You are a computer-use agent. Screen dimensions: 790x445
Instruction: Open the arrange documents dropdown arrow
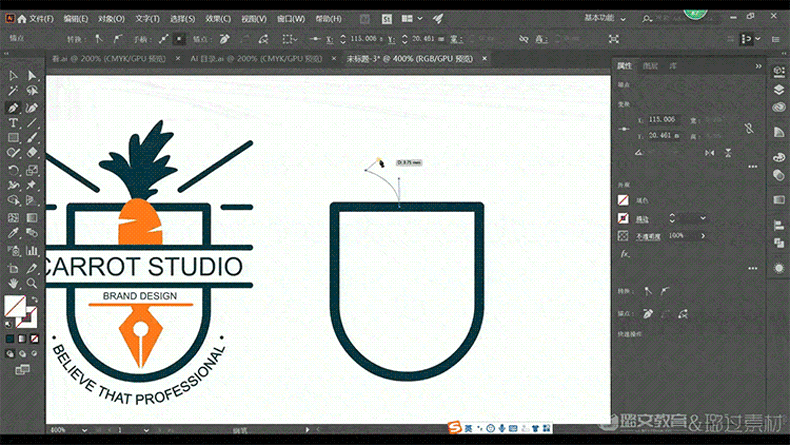click(420, 19)
